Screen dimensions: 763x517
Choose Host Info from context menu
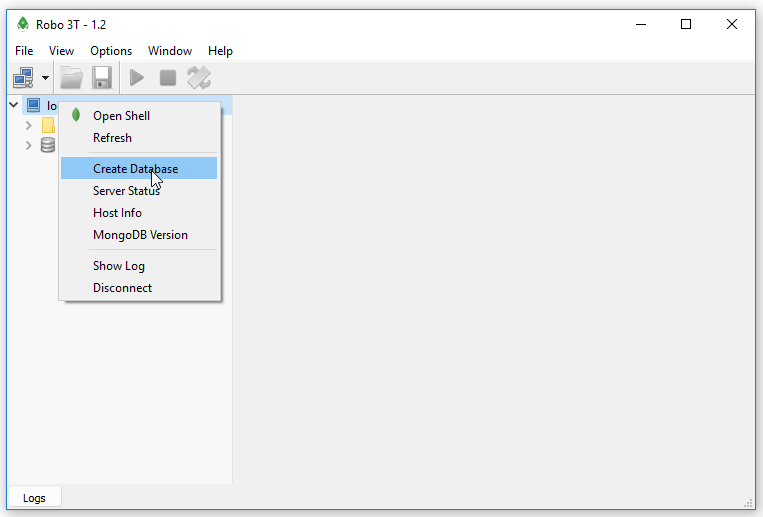[139, 213]
